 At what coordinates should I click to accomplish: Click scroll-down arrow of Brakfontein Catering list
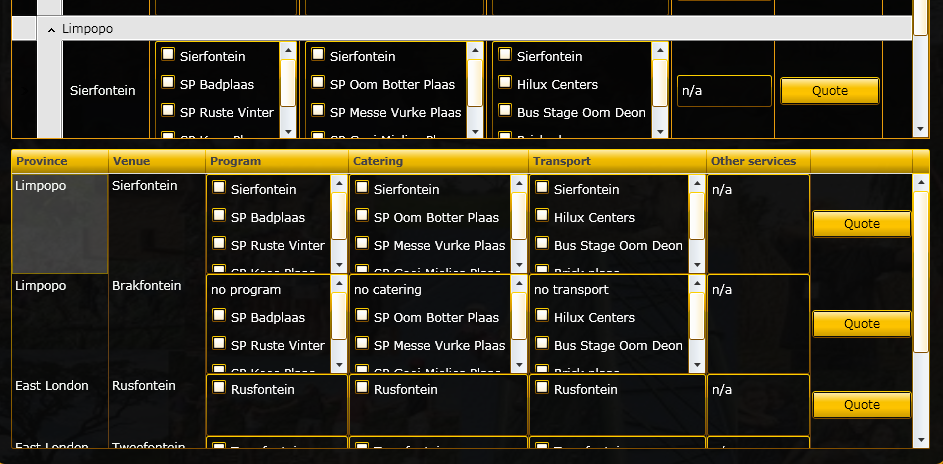coord(518,365)
